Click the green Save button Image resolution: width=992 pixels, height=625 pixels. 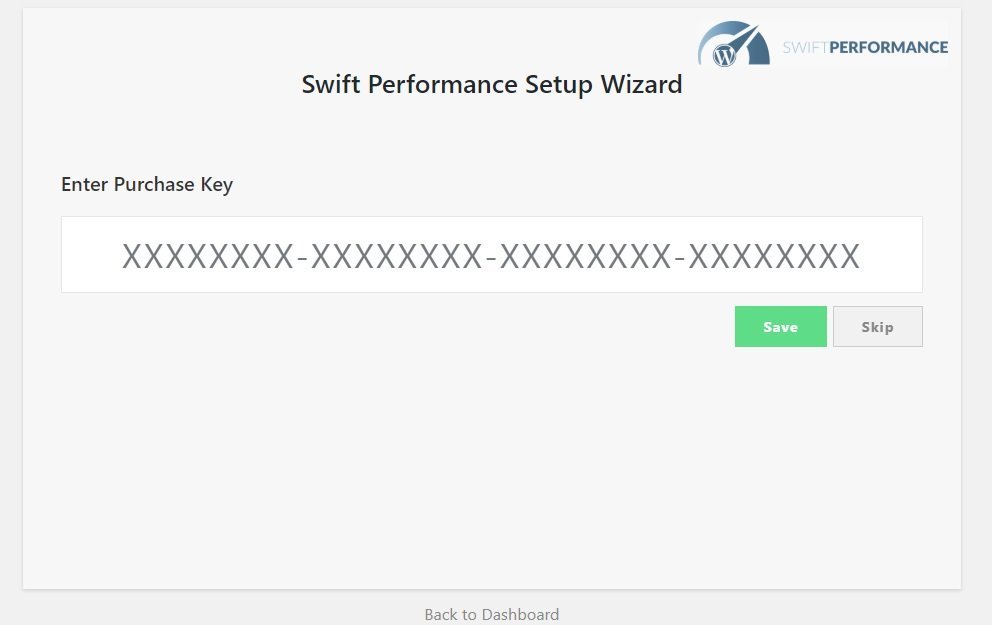[781, 326]
